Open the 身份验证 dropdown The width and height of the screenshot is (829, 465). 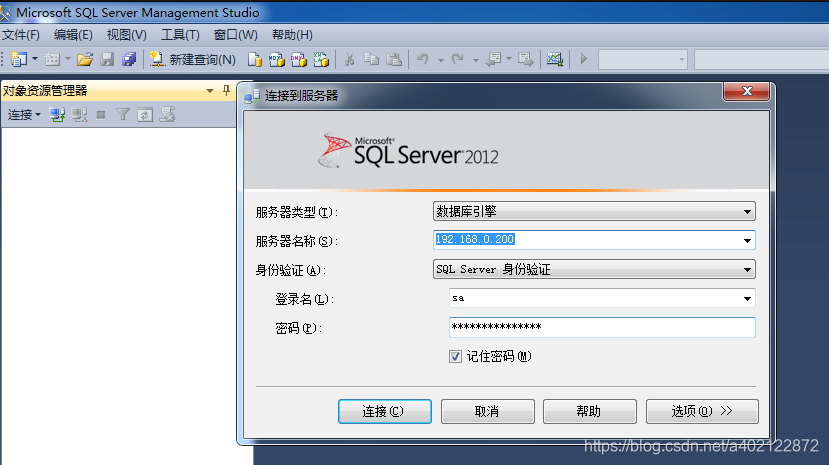tap(594, 269)
